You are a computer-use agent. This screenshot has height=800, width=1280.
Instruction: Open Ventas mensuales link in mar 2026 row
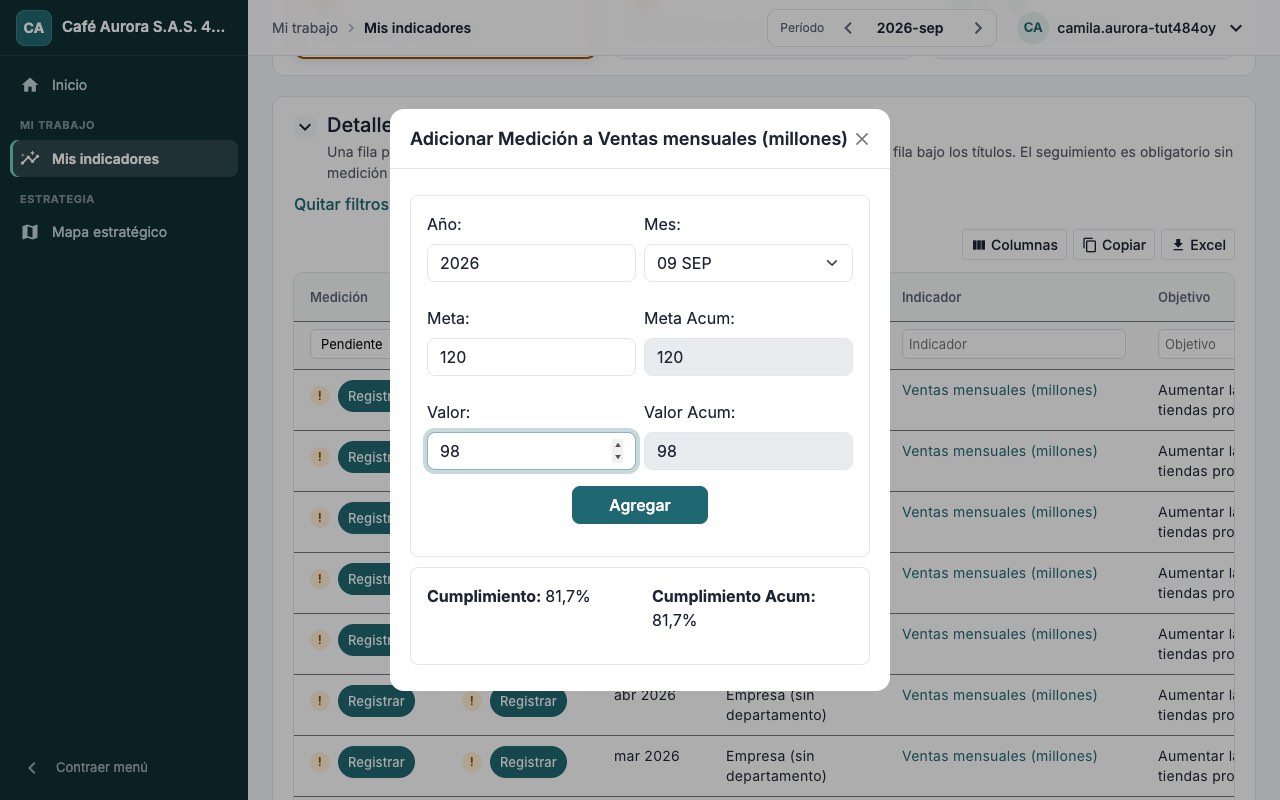click(x=999, y=756)
